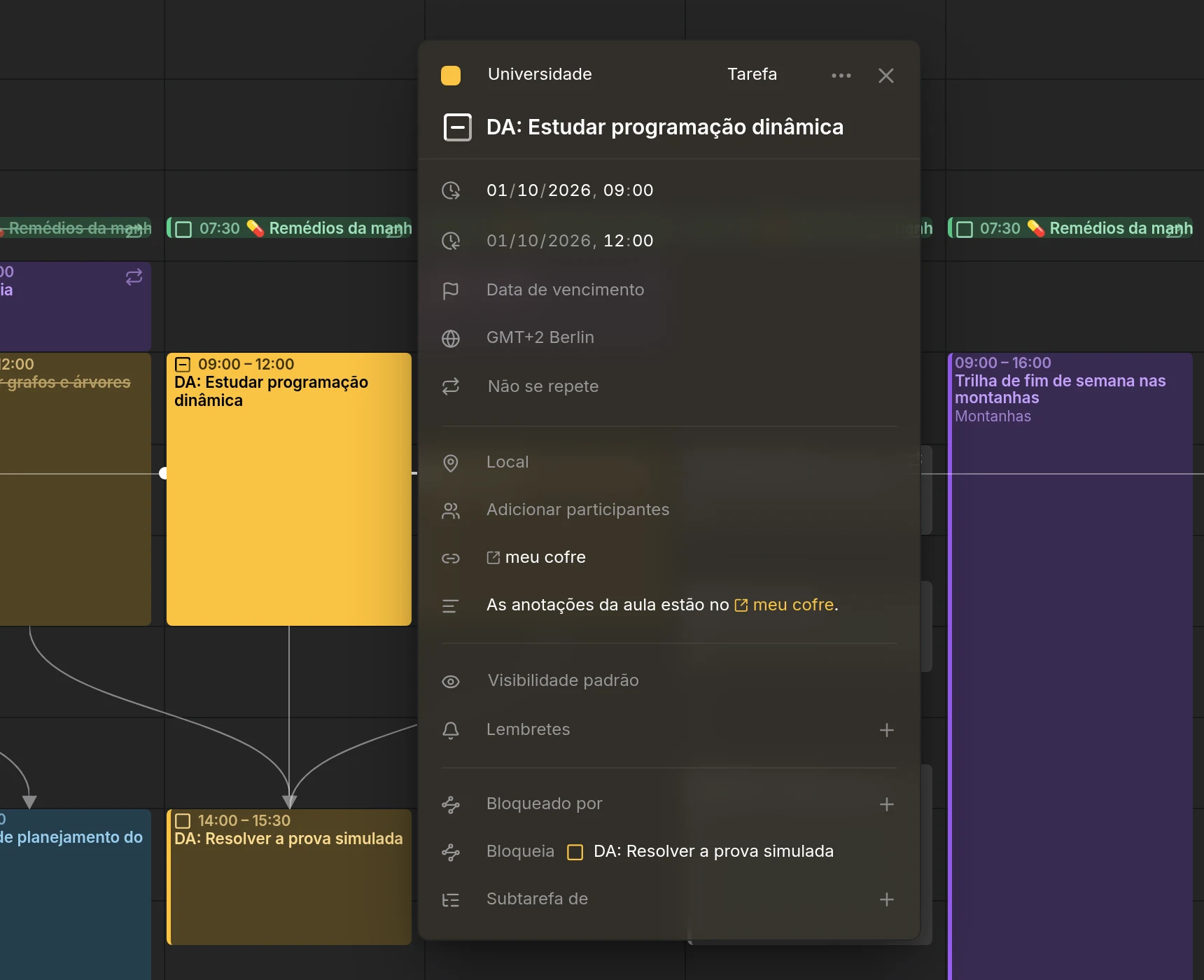
Task: Click the Bloqueado por dependency icon
Action: (451, 805)
